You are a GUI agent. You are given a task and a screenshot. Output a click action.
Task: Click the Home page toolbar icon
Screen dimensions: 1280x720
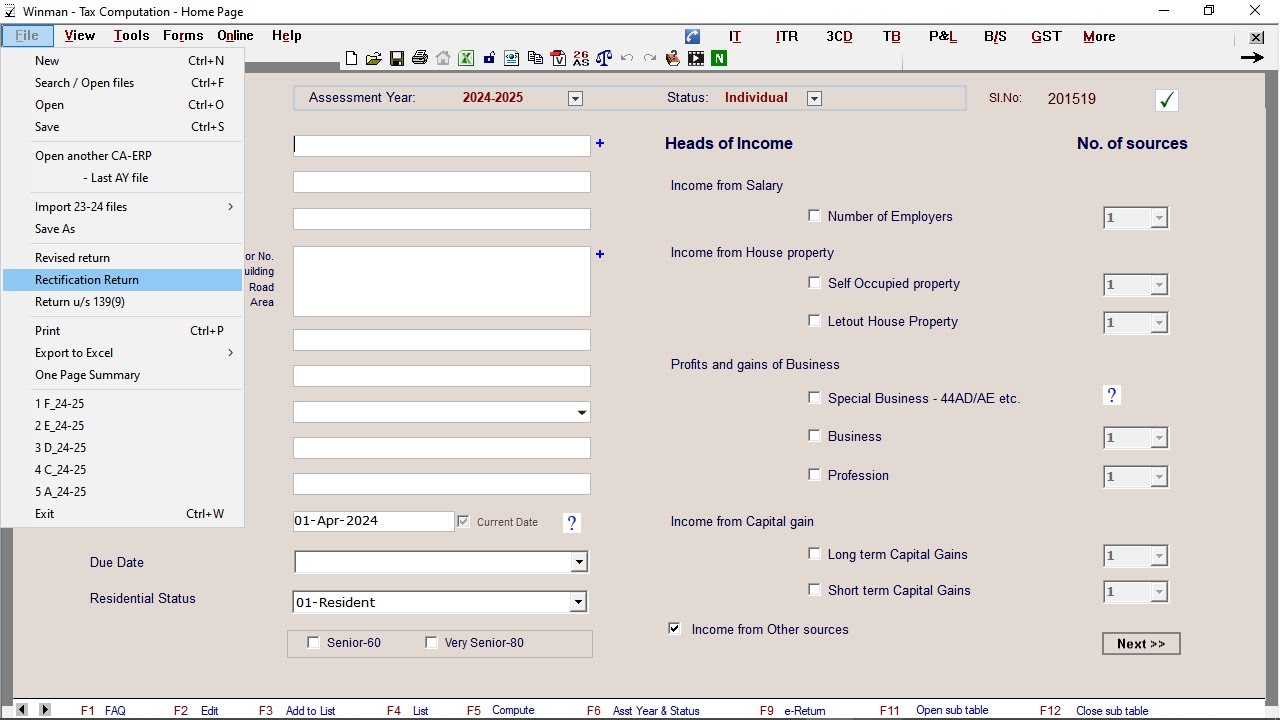pyautogui.click(x=443, y=59)
